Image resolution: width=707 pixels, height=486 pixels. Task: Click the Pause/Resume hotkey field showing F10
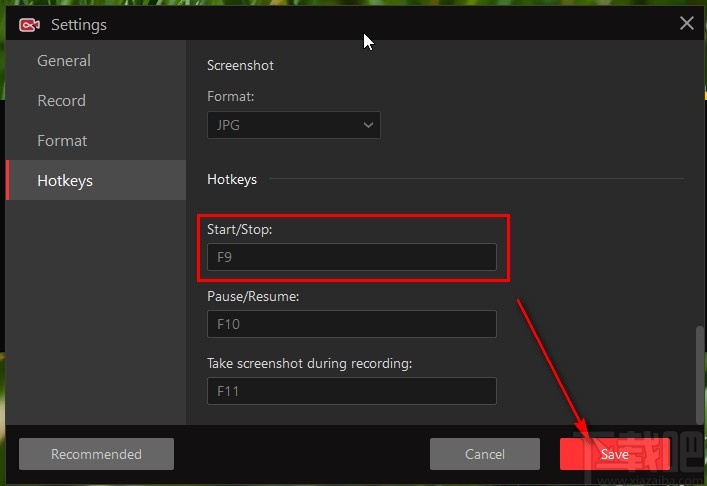[x=351, y=324]
